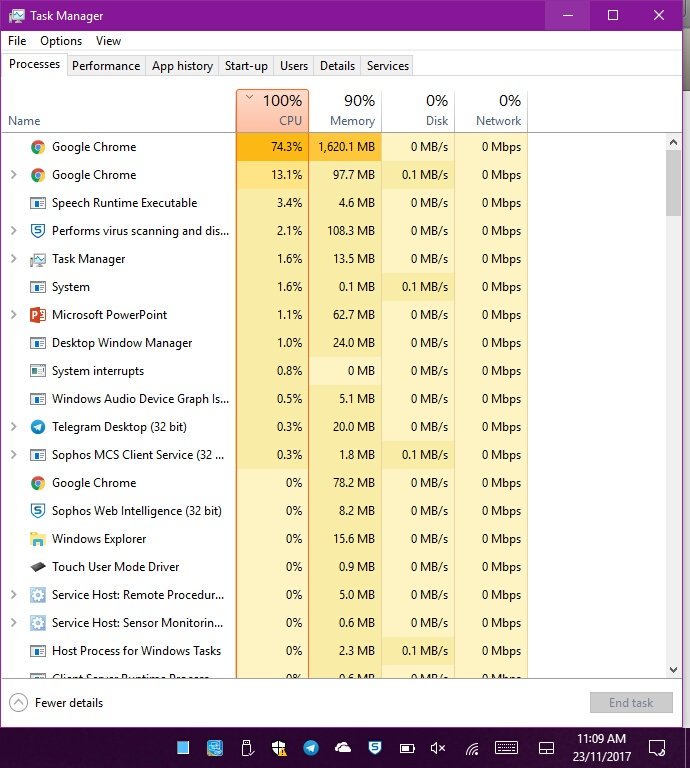
Task: Select the Windows Explorer process name
Action: click(99, 539)
